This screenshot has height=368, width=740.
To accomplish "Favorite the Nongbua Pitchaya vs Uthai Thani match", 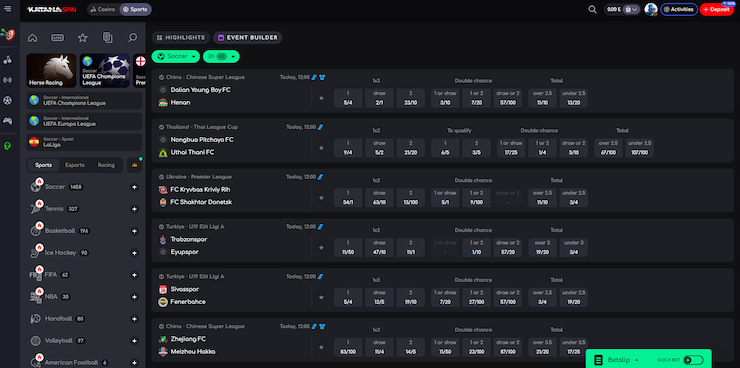I will coord(321,148).
